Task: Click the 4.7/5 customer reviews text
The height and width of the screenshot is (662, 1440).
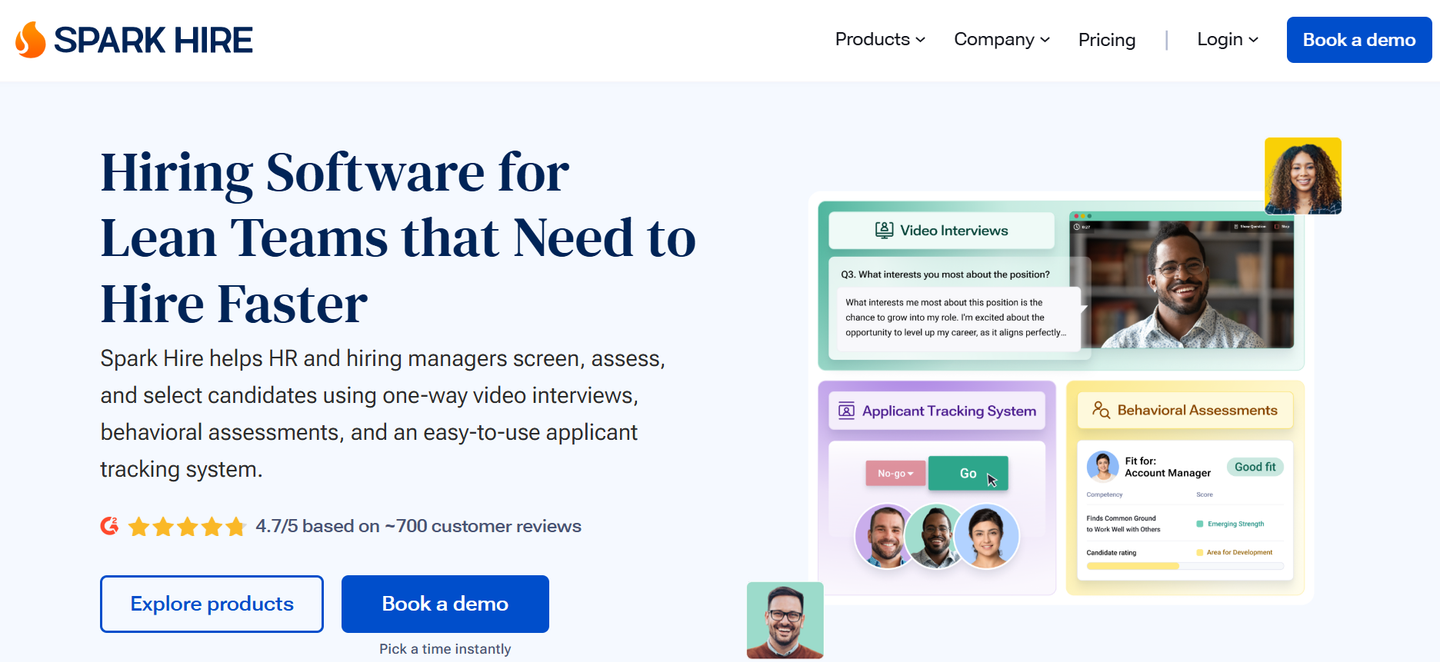Action: coord(418,526)
